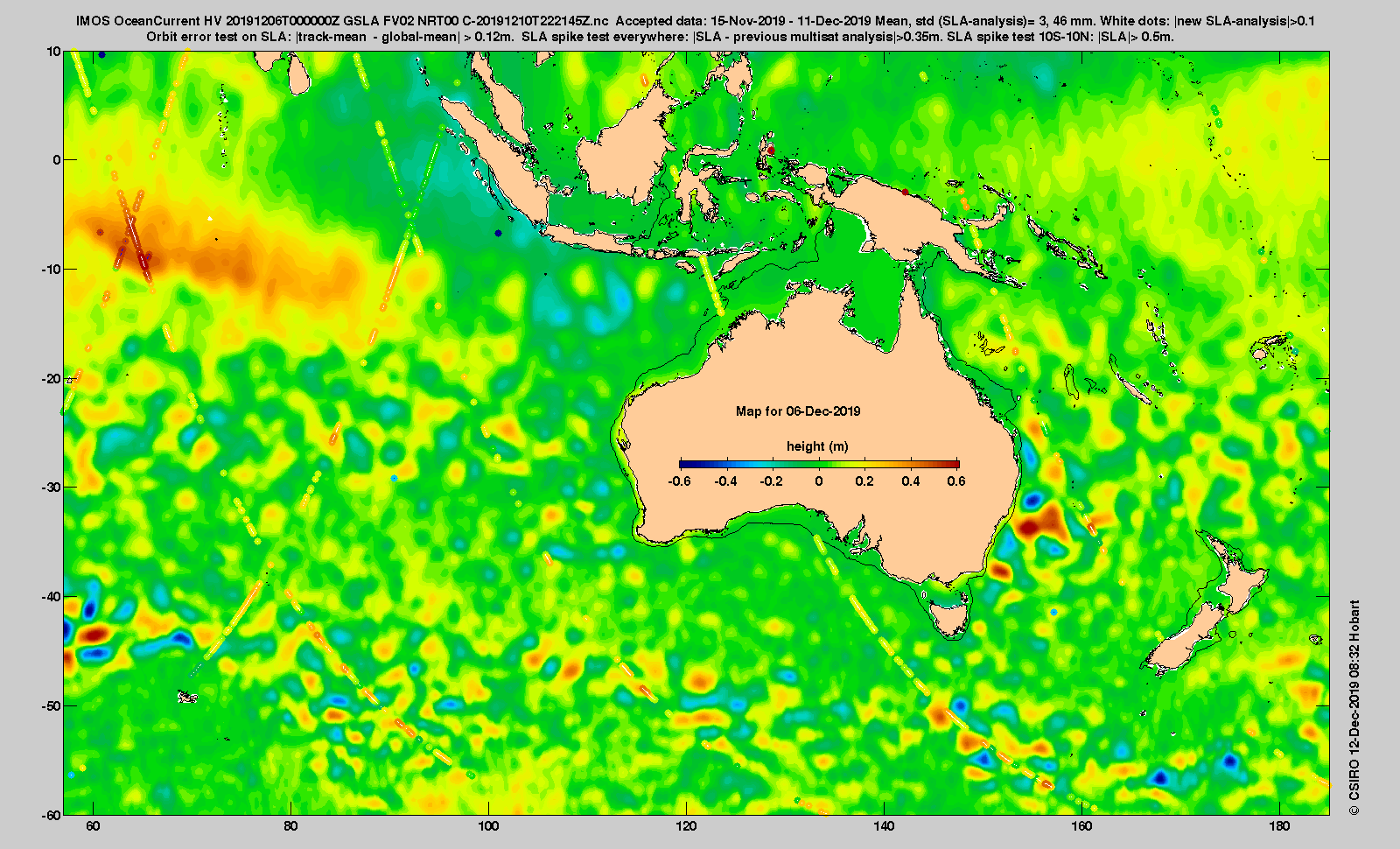The image size is (1400, 849).
Task: Click the 0 colorbar tick label
Action: 819,481
